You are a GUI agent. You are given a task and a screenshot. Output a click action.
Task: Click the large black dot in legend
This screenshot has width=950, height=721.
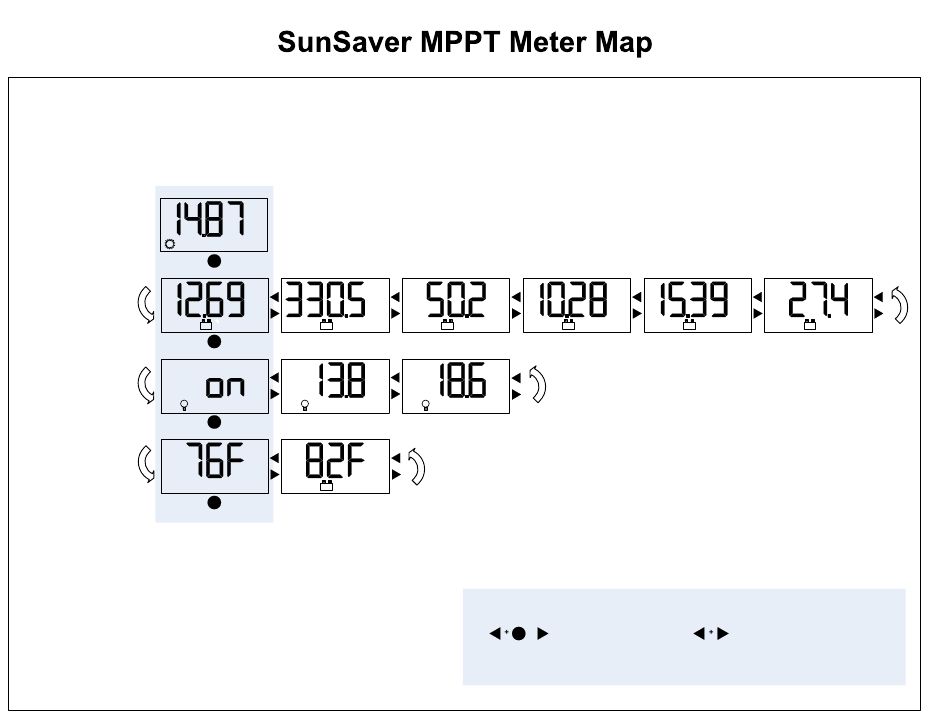[x=519, y=633]
